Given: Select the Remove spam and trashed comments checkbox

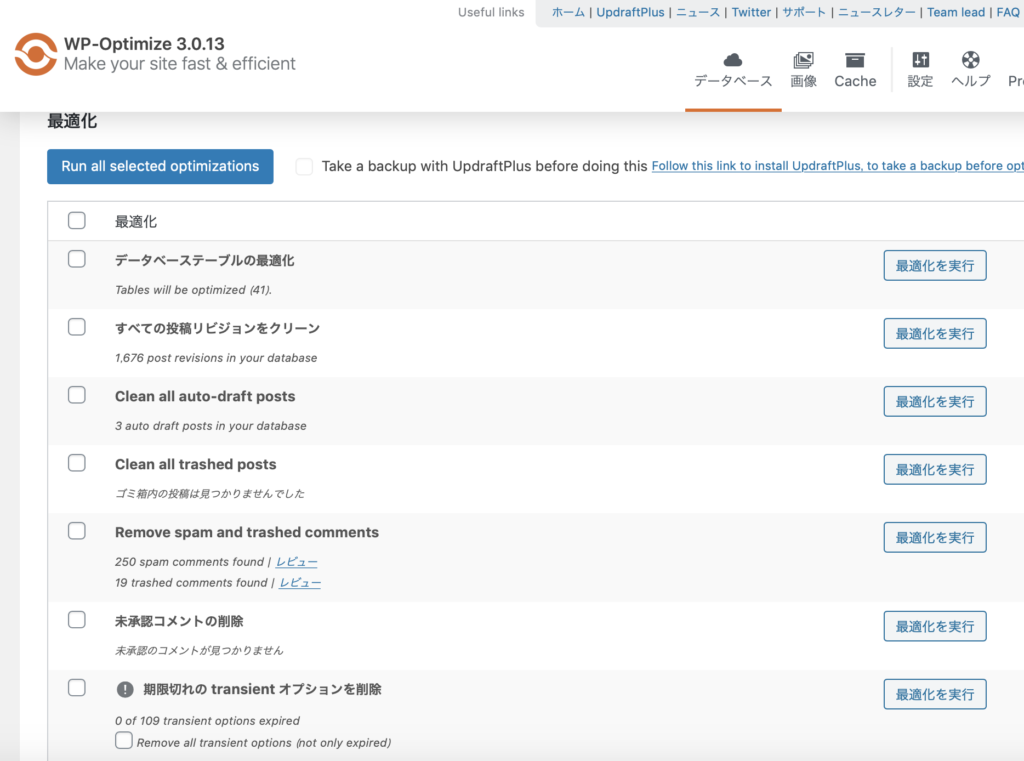Looking at the screenshot, I should [77, 531].
